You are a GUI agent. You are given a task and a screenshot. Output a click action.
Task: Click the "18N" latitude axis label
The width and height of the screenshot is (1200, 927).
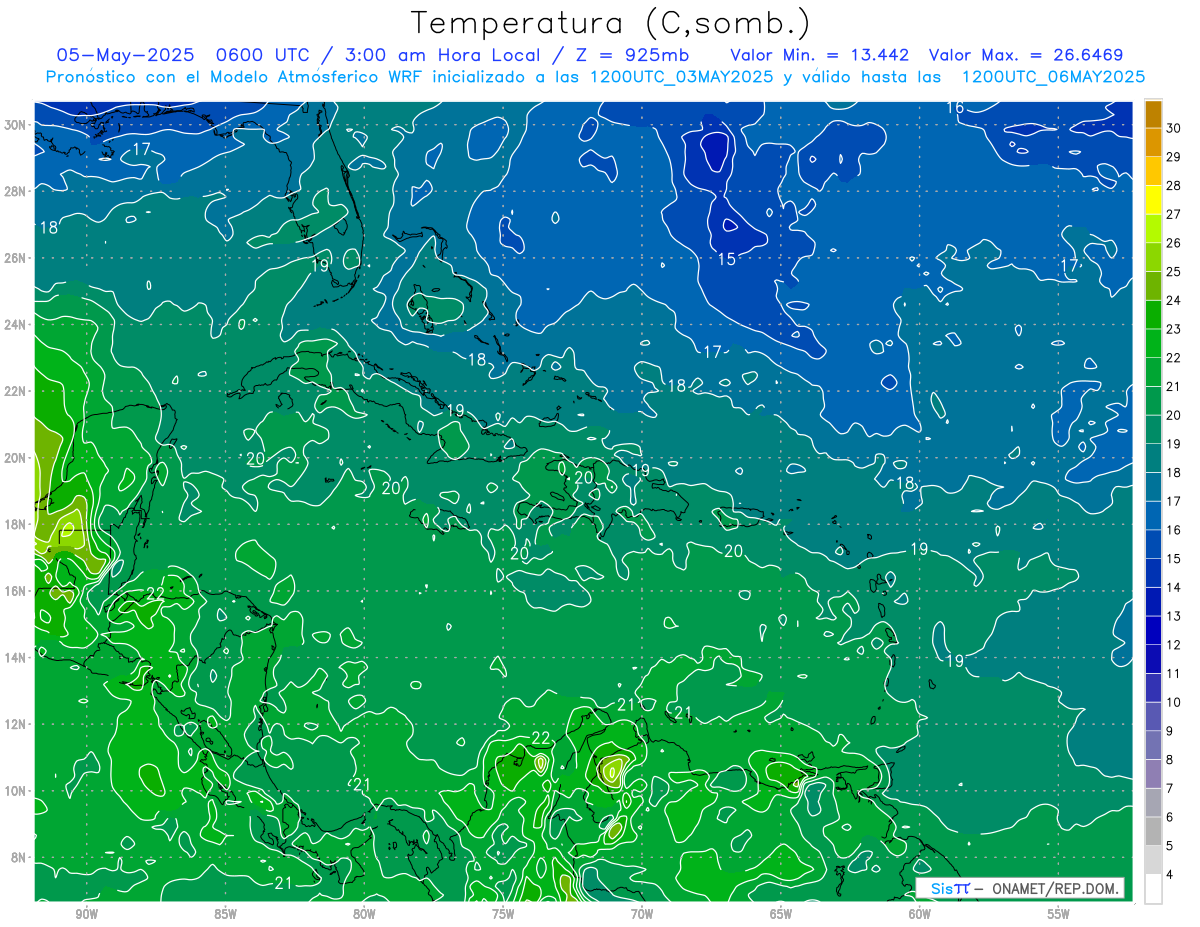pyautogui.click(x=15, y=524)
